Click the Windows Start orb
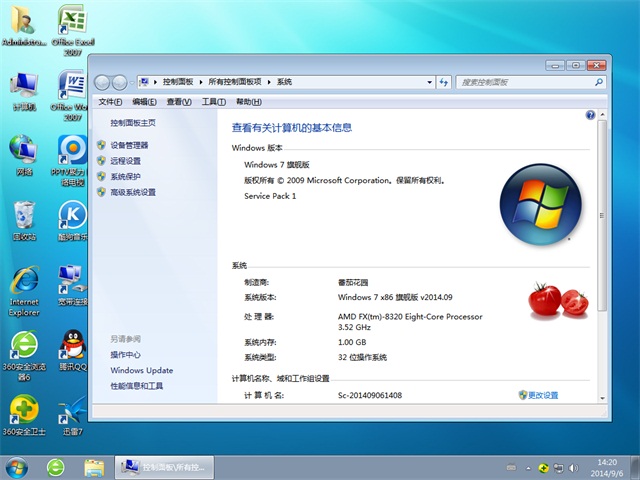The image size is (640, 480). point(16,468)
